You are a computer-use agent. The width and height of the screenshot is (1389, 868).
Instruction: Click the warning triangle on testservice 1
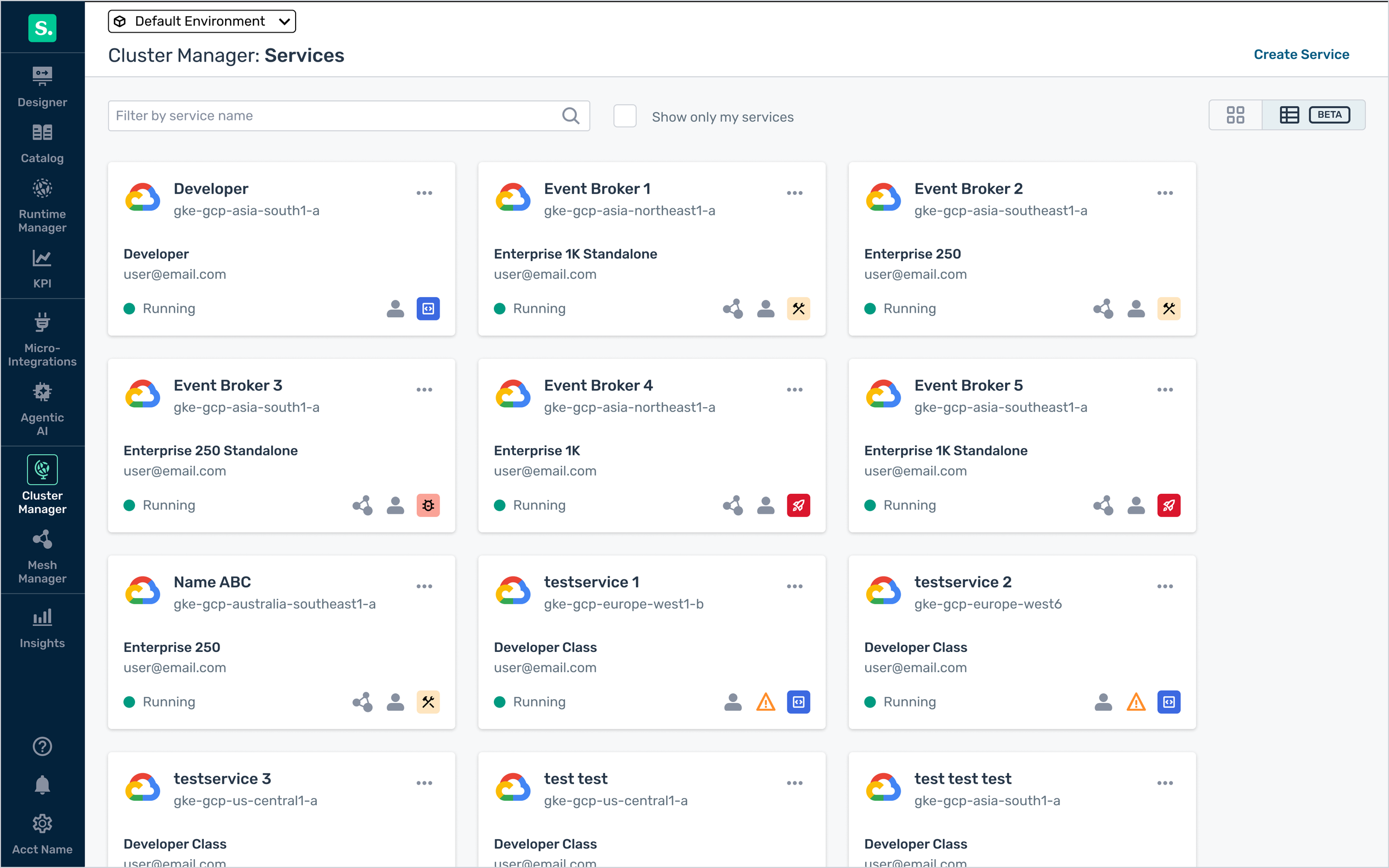(766, 701)
